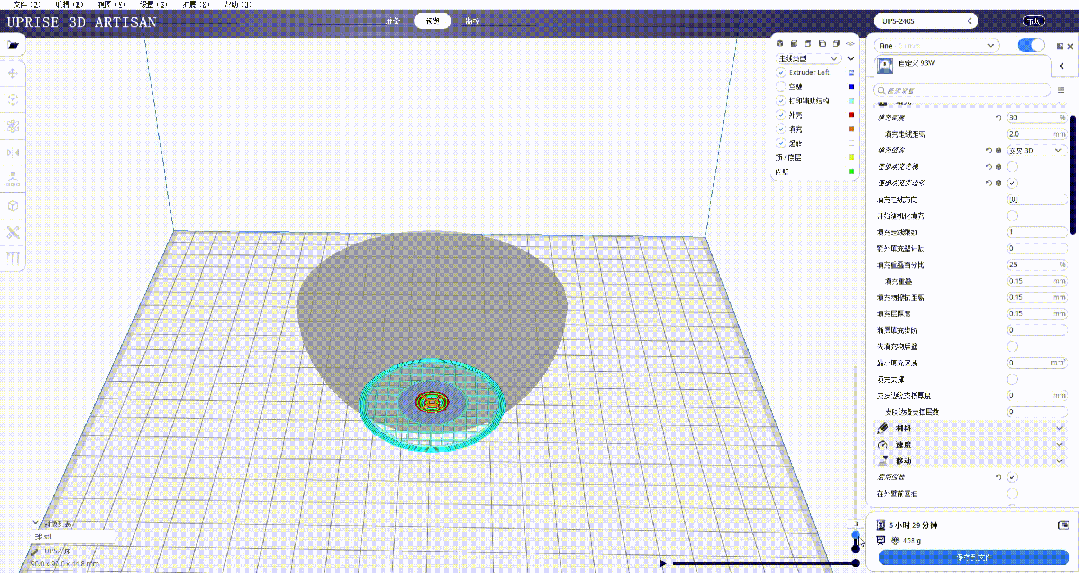
Task: Switch to the Preview stage tab
Action: click(x=432, y=20)
